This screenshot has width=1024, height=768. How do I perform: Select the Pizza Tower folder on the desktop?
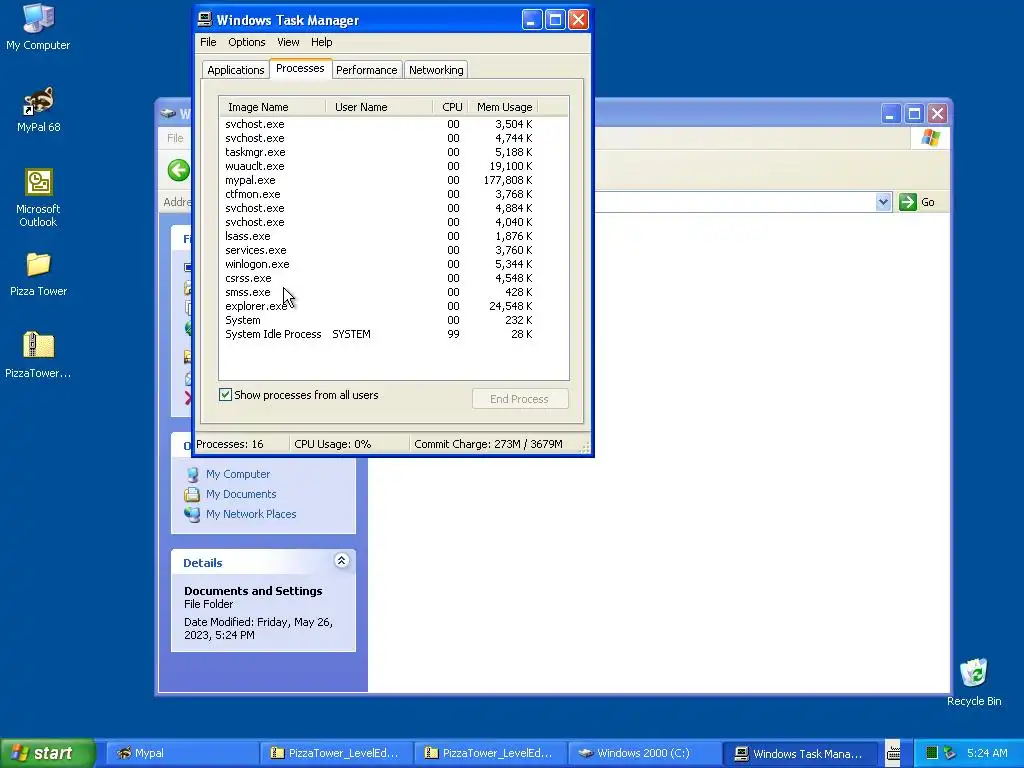(38, 274)
